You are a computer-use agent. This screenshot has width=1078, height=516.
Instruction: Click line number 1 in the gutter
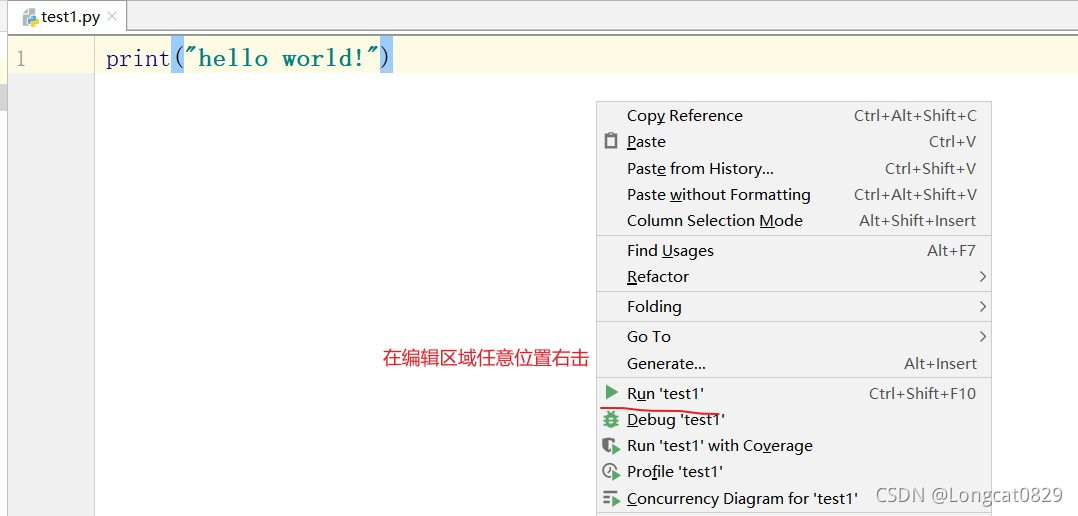(21, 58)
